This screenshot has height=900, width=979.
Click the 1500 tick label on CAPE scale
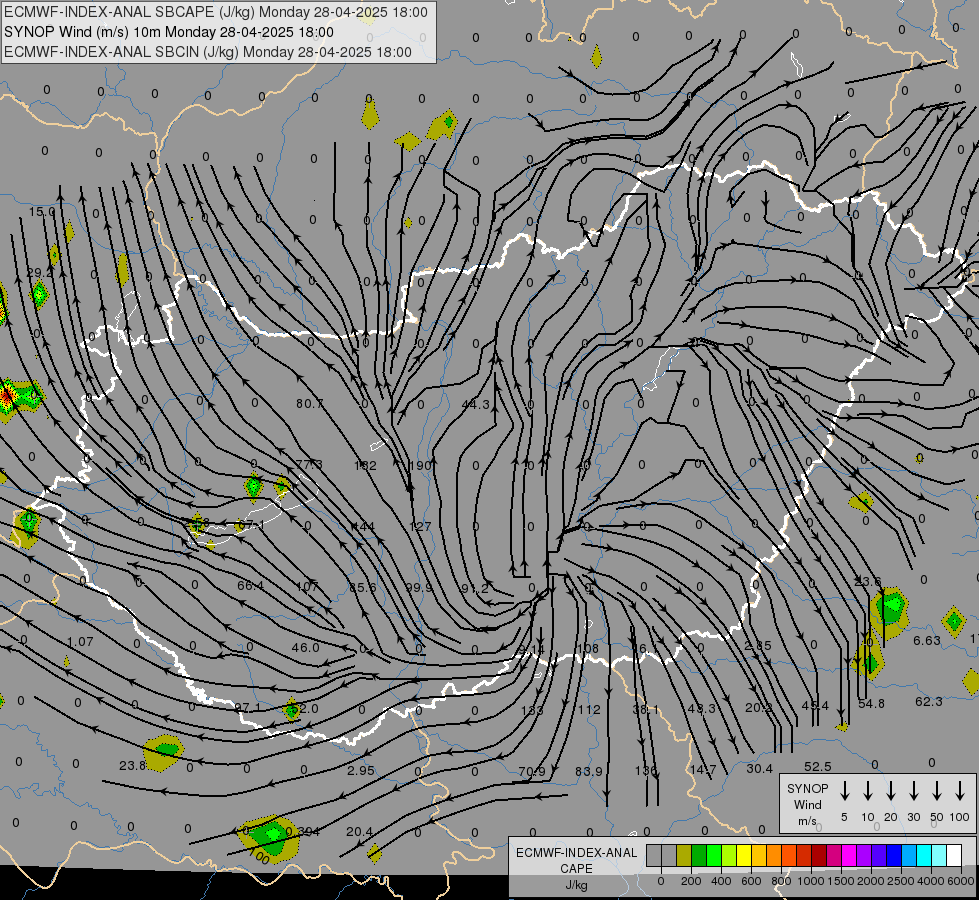[x=840, y=881]
